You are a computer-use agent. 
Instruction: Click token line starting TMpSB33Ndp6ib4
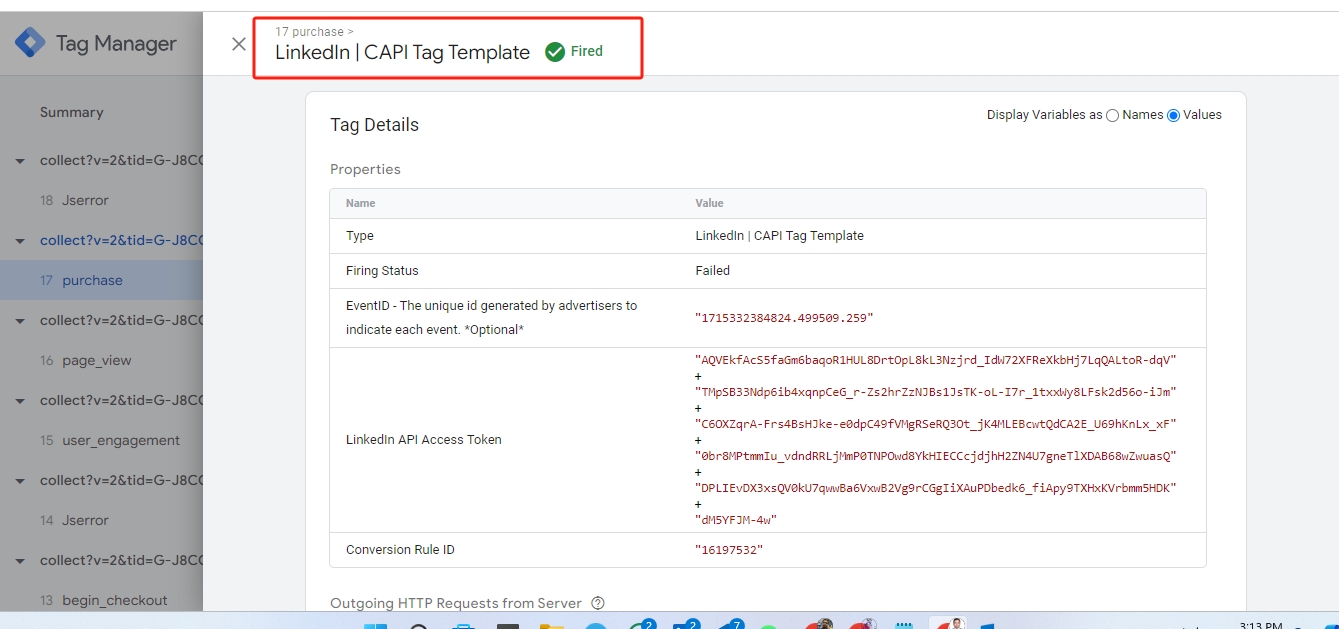935,392
